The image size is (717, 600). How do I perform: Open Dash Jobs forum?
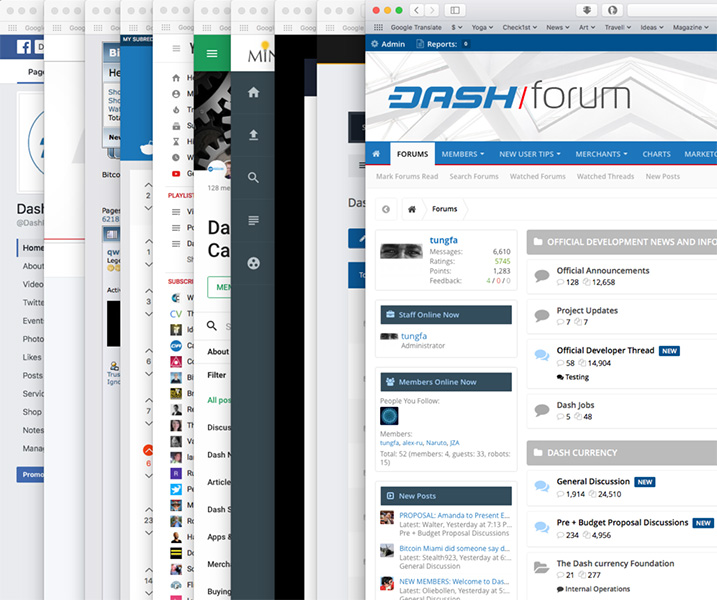point(575,405)
